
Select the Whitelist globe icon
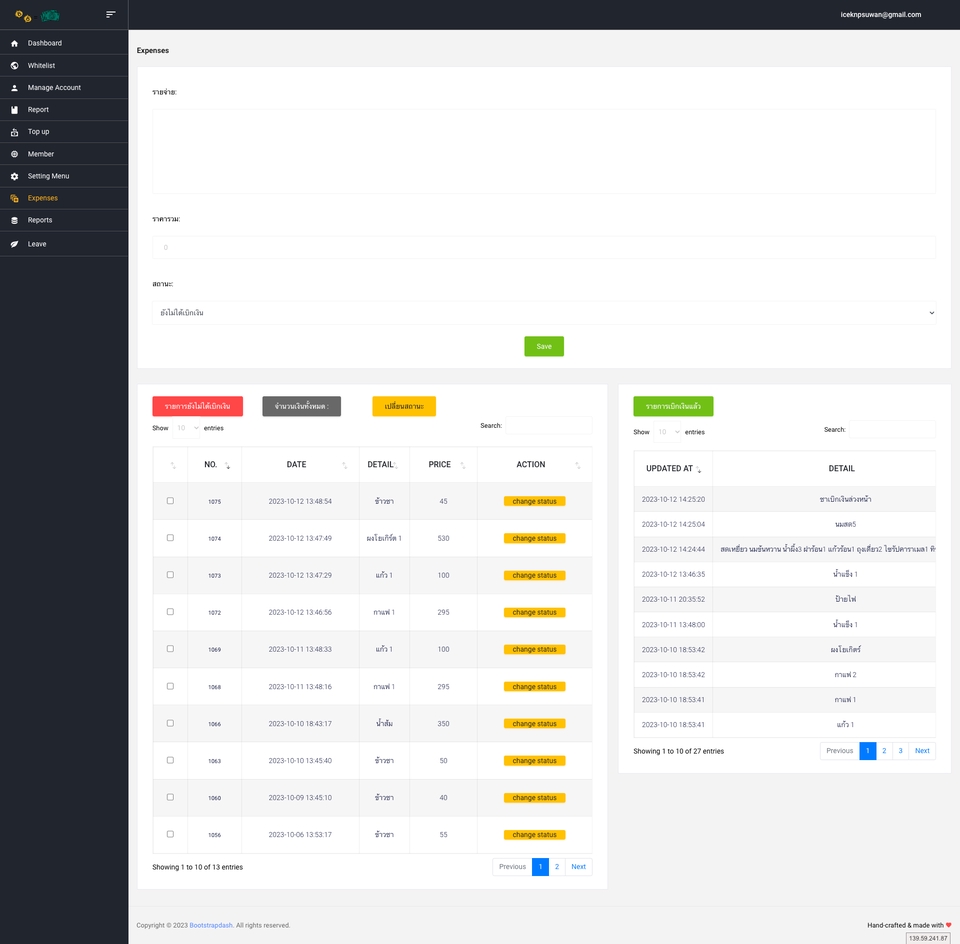coord(14,65)
